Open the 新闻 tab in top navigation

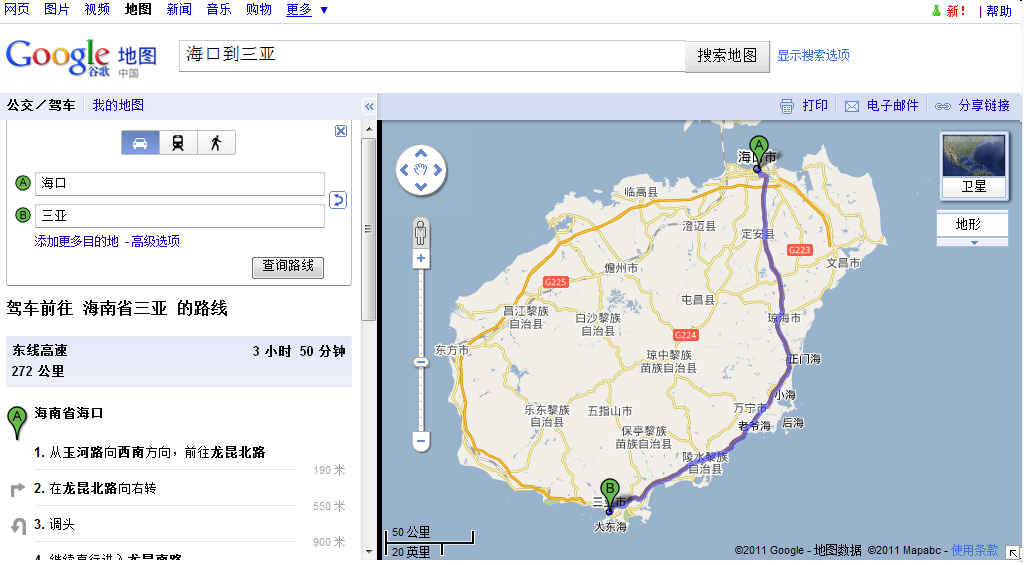[179, 10]
